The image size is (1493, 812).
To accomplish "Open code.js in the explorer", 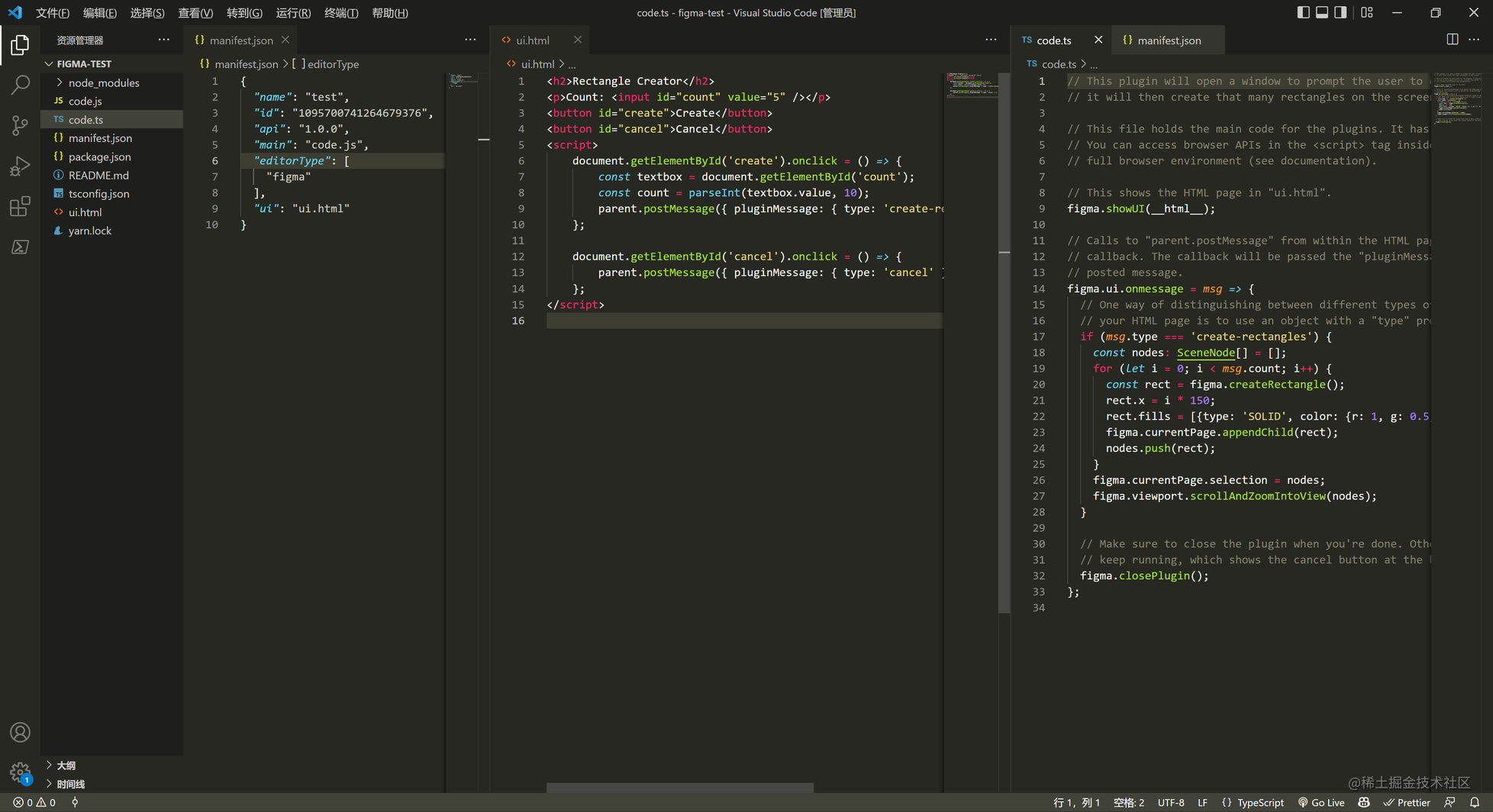I will coord(111,101).
